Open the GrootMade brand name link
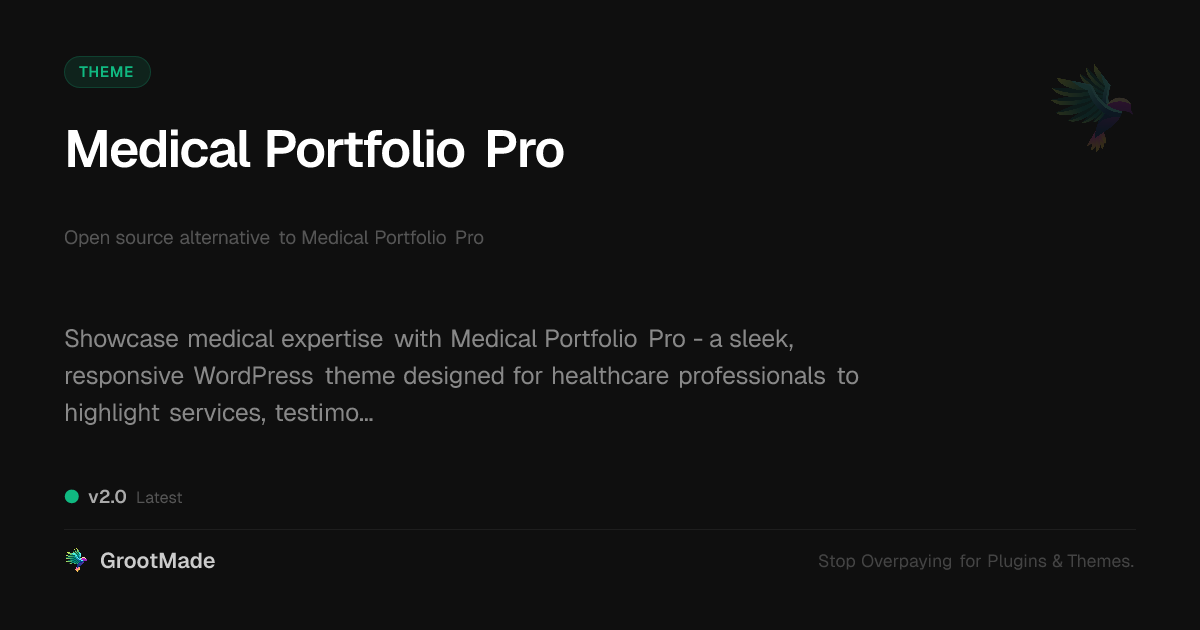The width and height of the screenshot is (1200, 630). coord(157,561)
